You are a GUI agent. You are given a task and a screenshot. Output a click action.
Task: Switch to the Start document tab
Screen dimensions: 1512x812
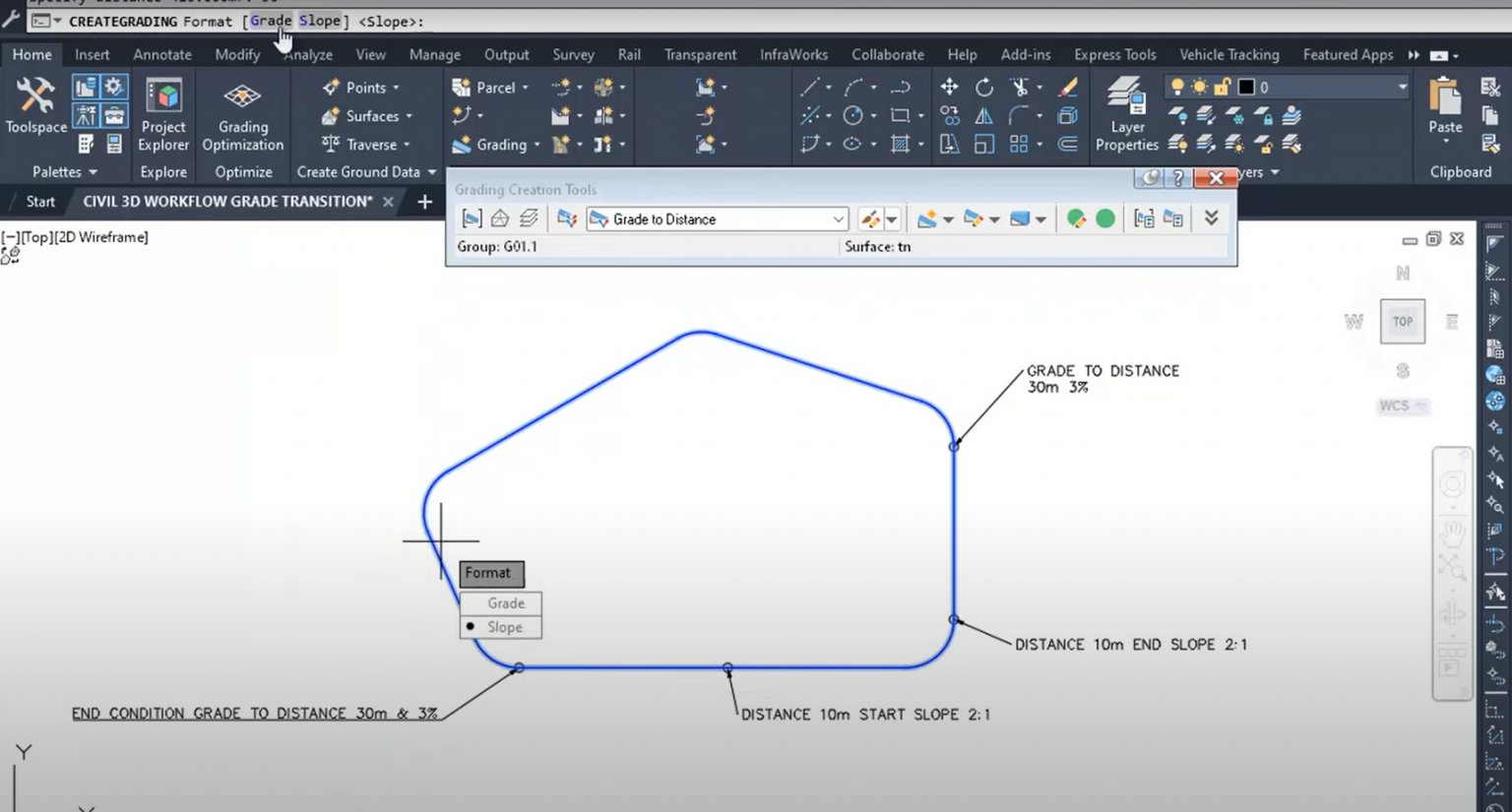pyautogui.click(x=40, y=202)
